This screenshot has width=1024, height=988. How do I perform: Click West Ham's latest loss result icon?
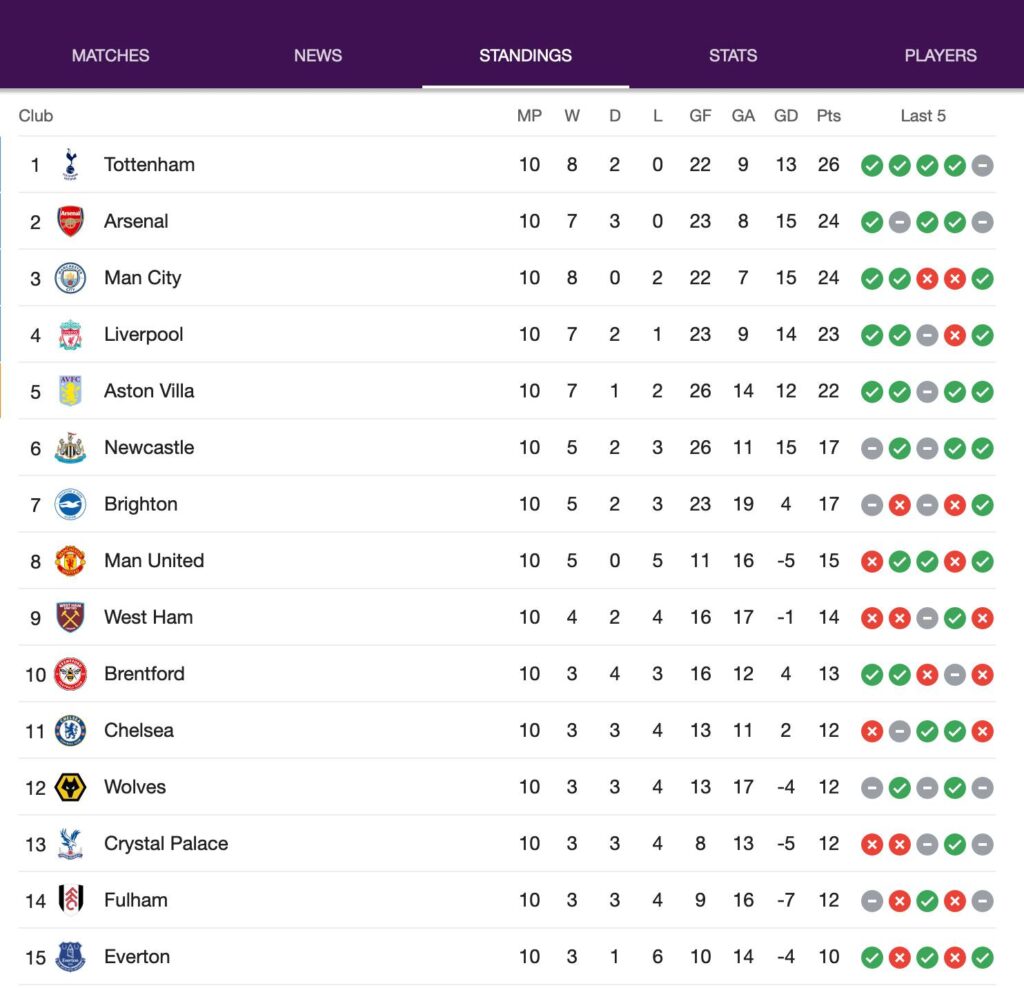[x=982, y=618]
